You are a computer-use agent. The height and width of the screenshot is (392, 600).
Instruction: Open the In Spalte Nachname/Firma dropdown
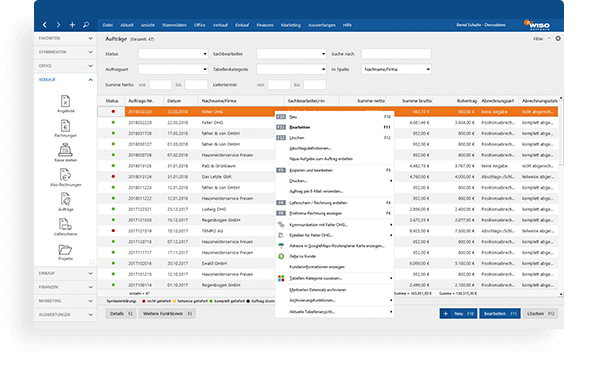click(396, 69)
